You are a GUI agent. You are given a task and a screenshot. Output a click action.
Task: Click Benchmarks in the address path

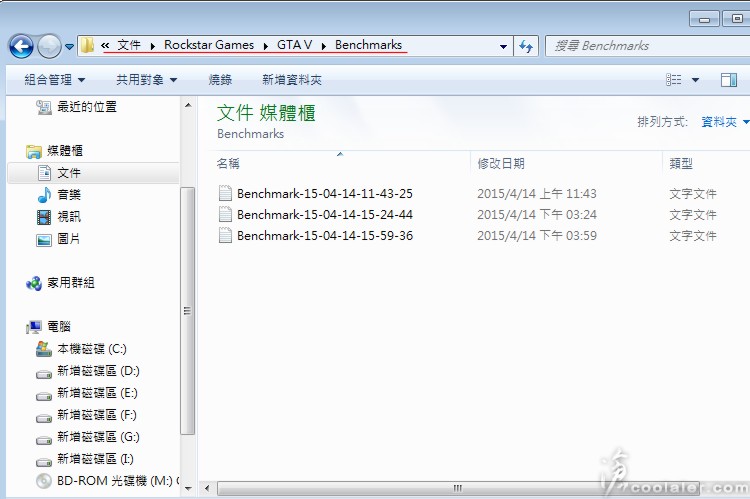368,45
